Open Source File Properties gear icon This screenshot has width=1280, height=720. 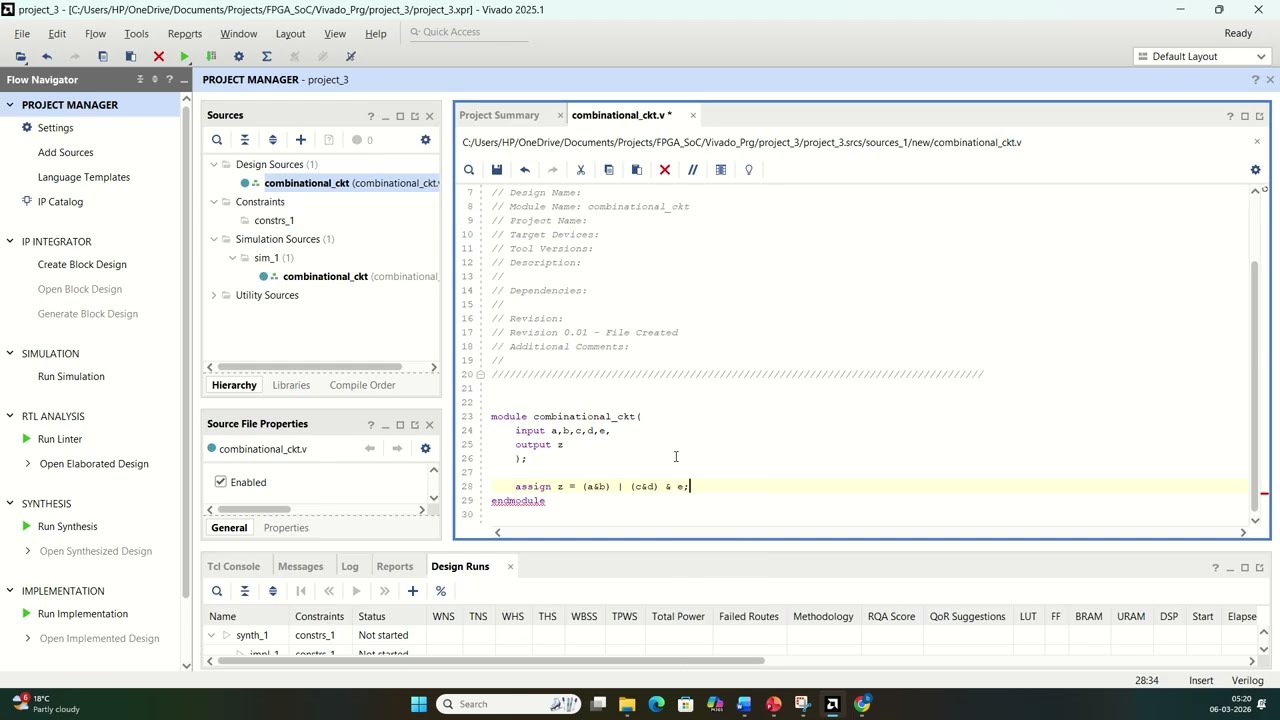point(425,449)
